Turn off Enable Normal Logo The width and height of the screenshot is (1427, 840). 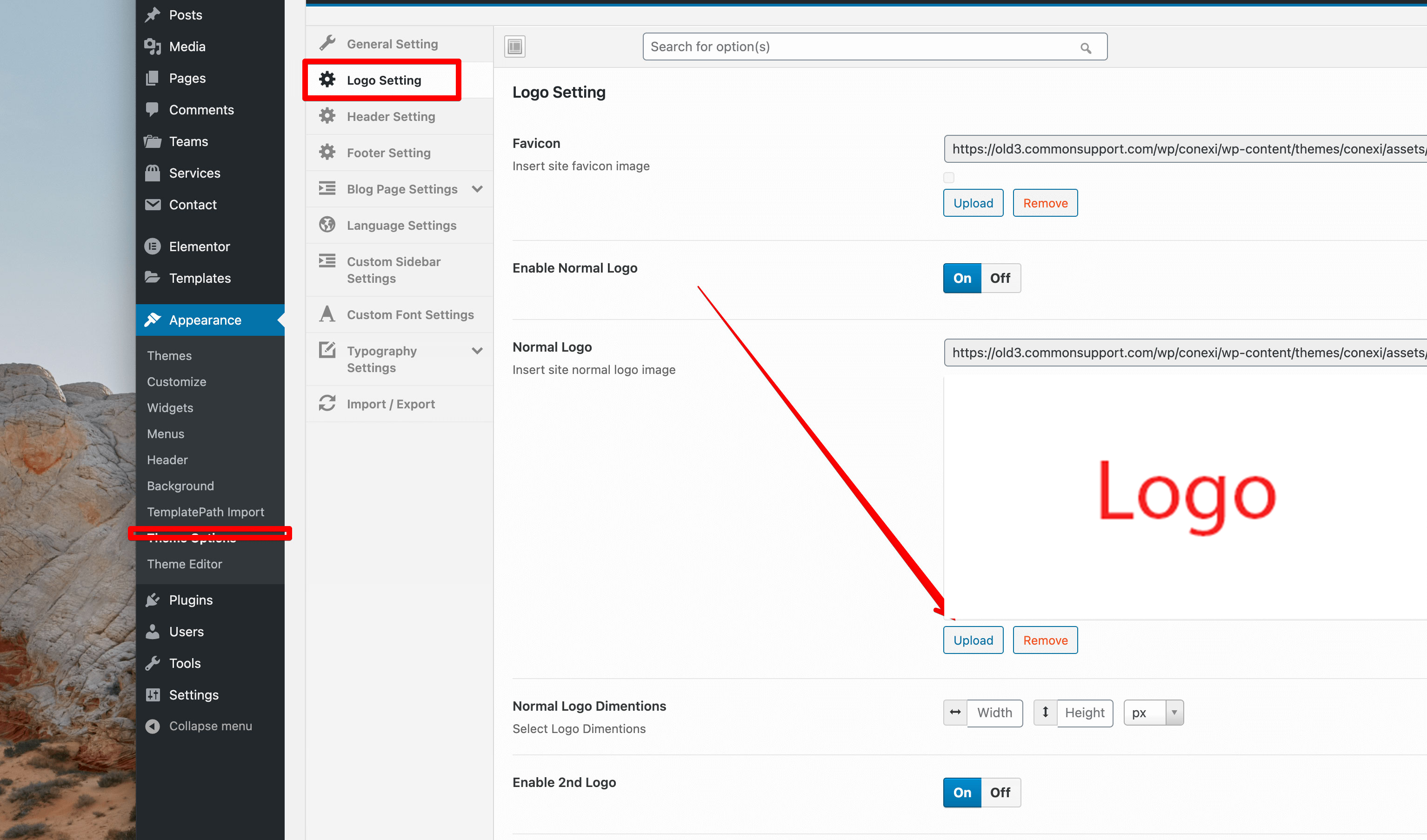(1000, 278)
